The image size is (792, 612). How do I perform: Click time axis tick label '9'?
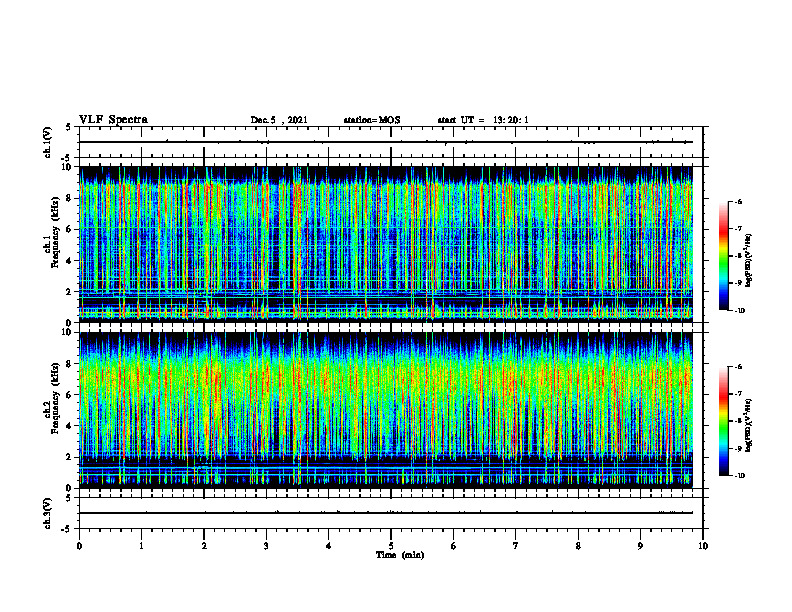point(640,546)
